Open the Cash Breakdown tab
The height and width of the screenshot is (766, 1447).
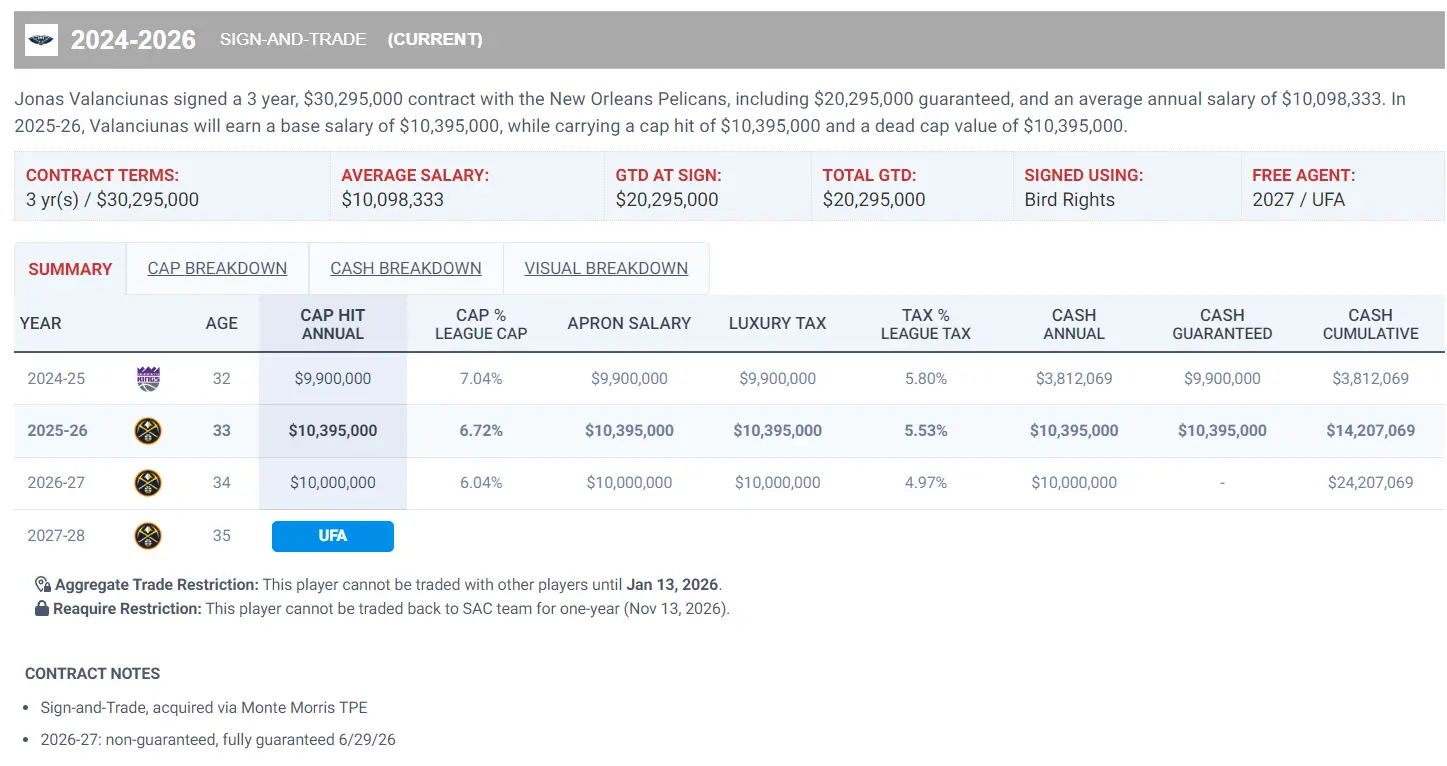pyautogui.click(x=406, y=269)
